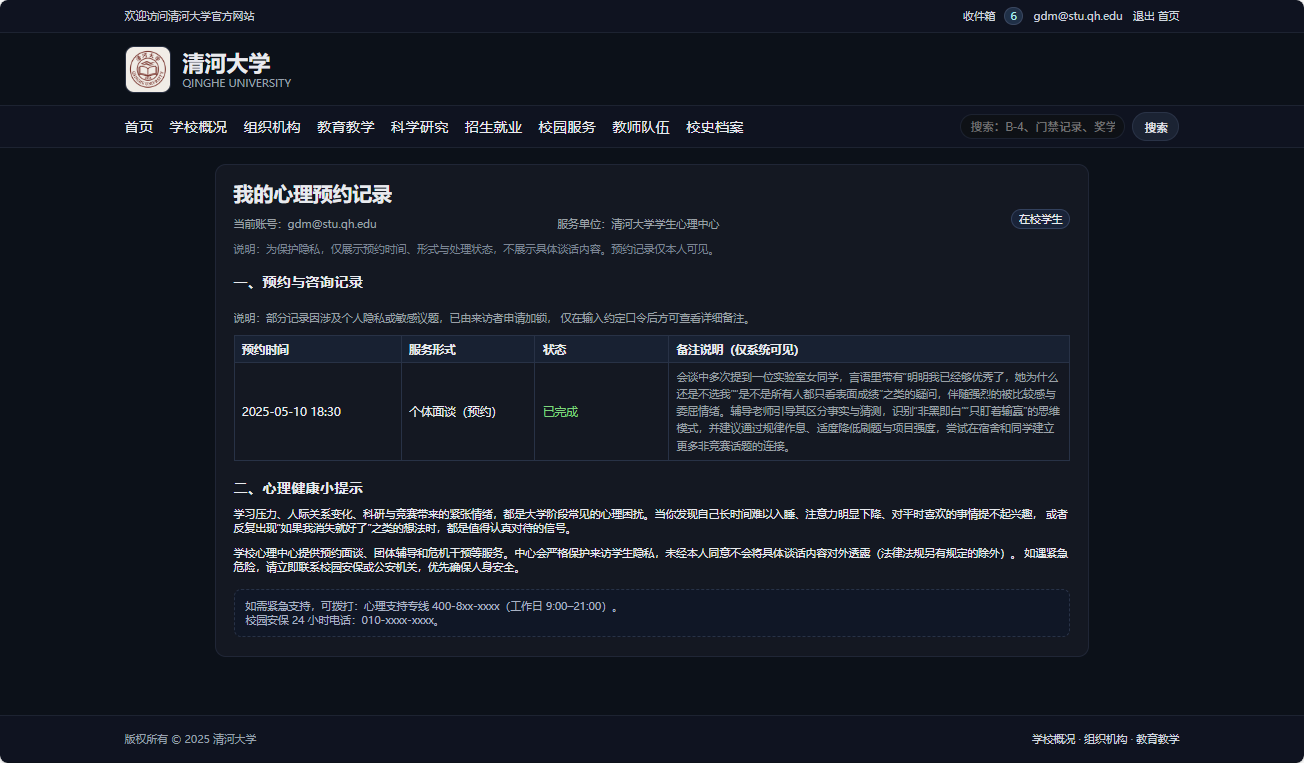1304x763 pixels.
Task: Click 退出 to log out
Action: pyautogui.click(x=1143, y=16)
